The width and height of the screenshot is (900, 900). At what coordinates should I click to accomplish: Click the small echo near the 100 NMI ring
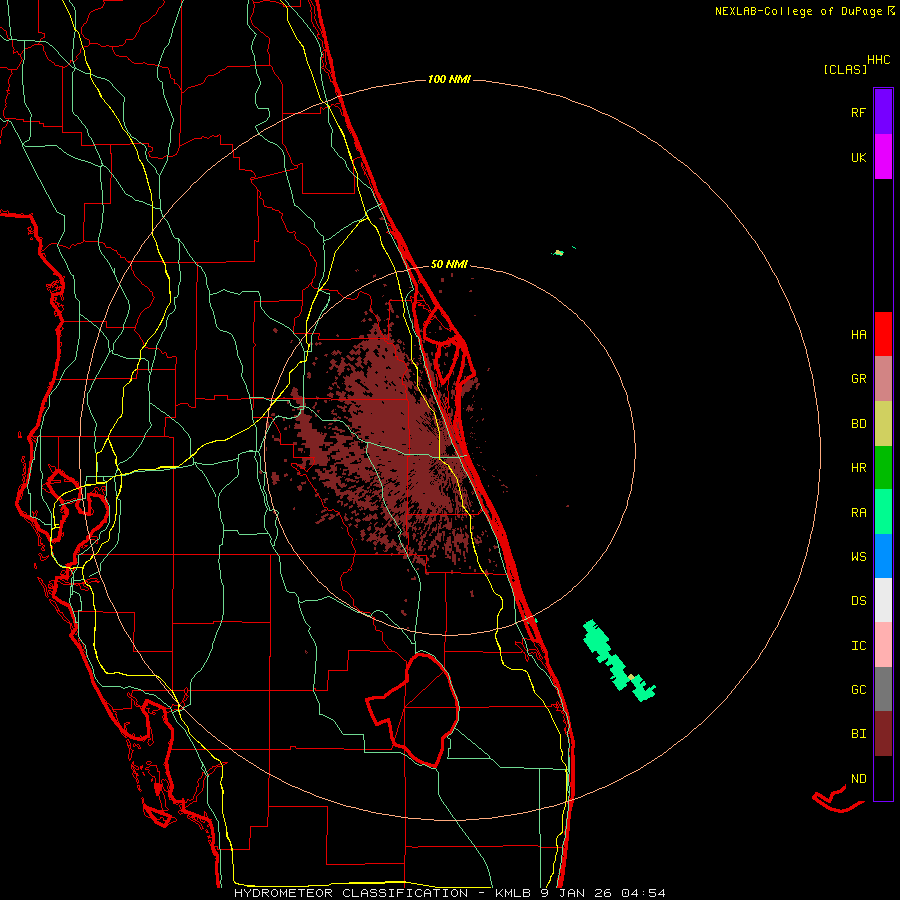click(558, 253)
